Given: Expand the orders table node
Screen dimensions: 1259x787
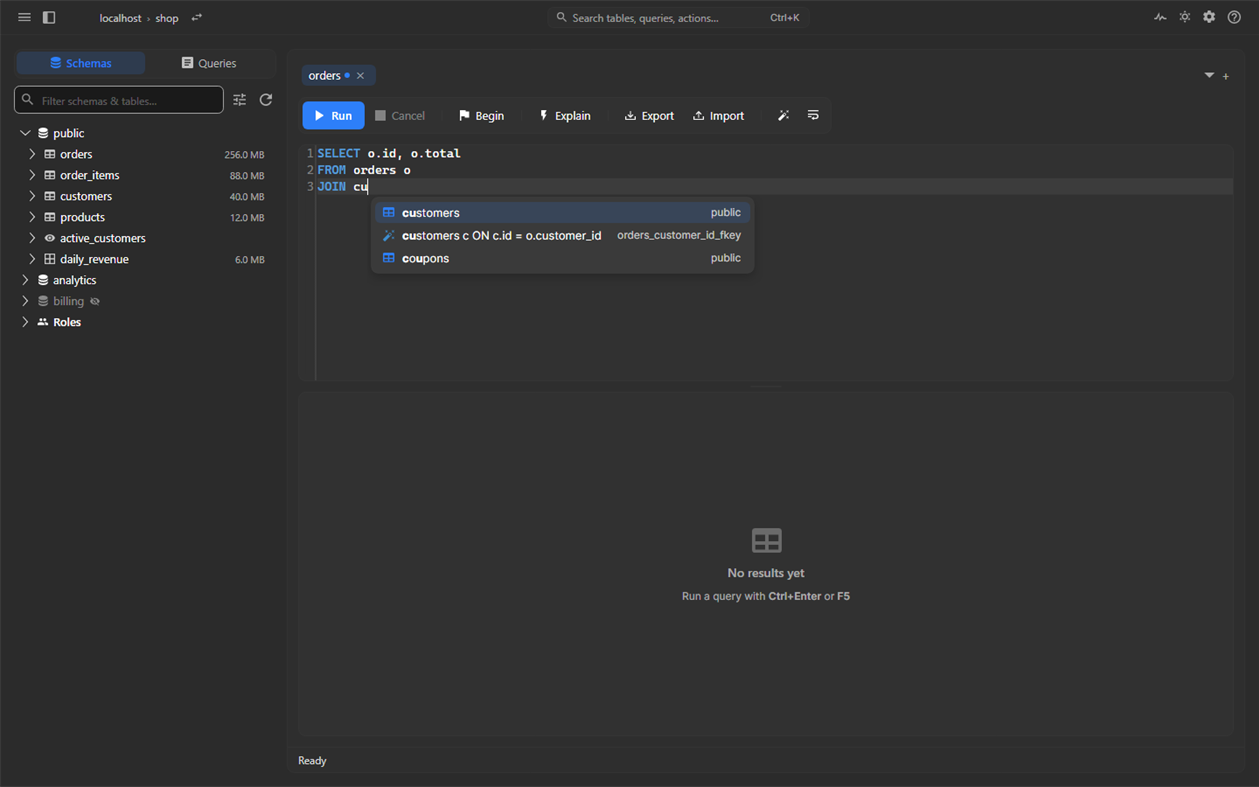Looking at the screenshot, I should tap(32, 154).
